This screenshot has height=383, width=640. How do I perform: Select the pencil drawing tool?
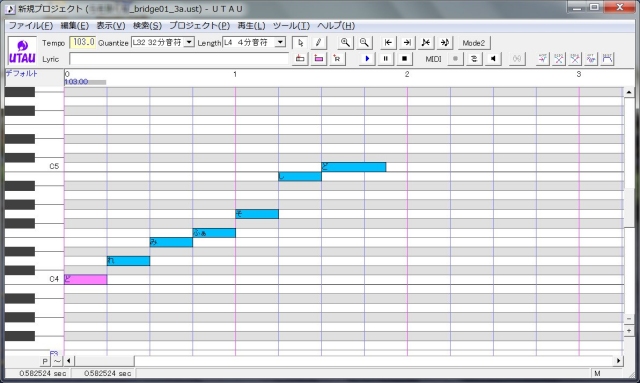point(318,42)
